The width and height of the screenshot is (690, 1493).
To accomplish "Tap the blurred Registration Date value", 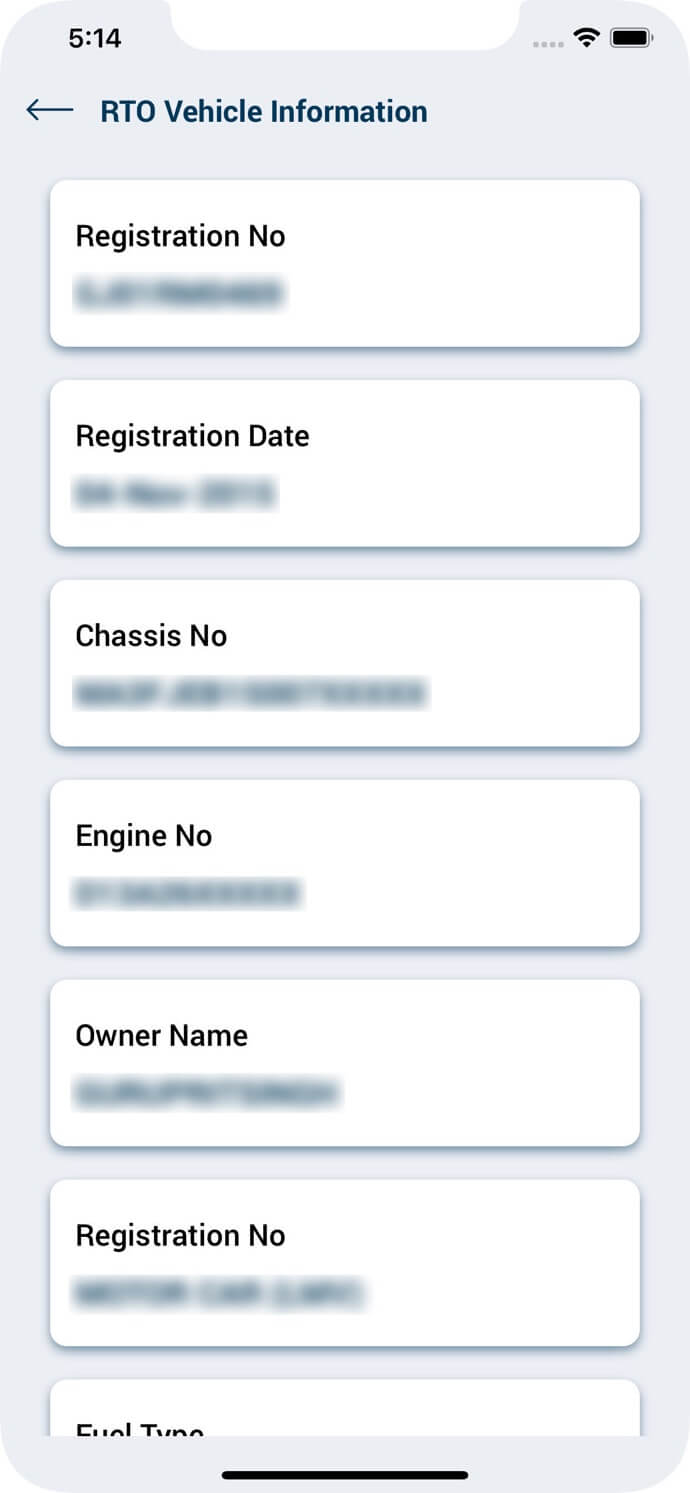I will pyautogui.click(x=175, y=493).
